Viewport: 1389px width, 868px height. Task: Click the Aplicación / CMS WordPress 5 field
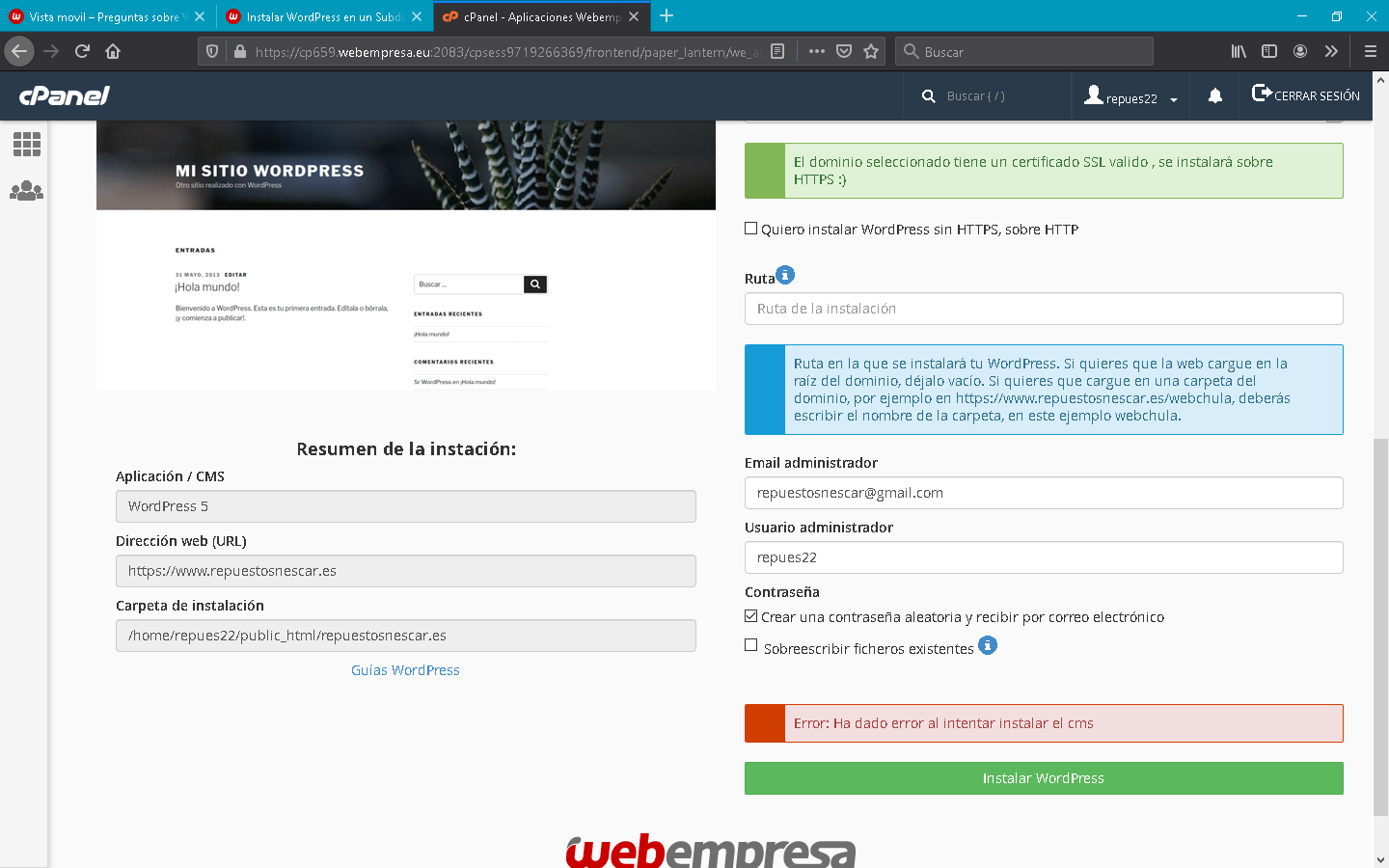pyautogui.click(x=406, y=506)
